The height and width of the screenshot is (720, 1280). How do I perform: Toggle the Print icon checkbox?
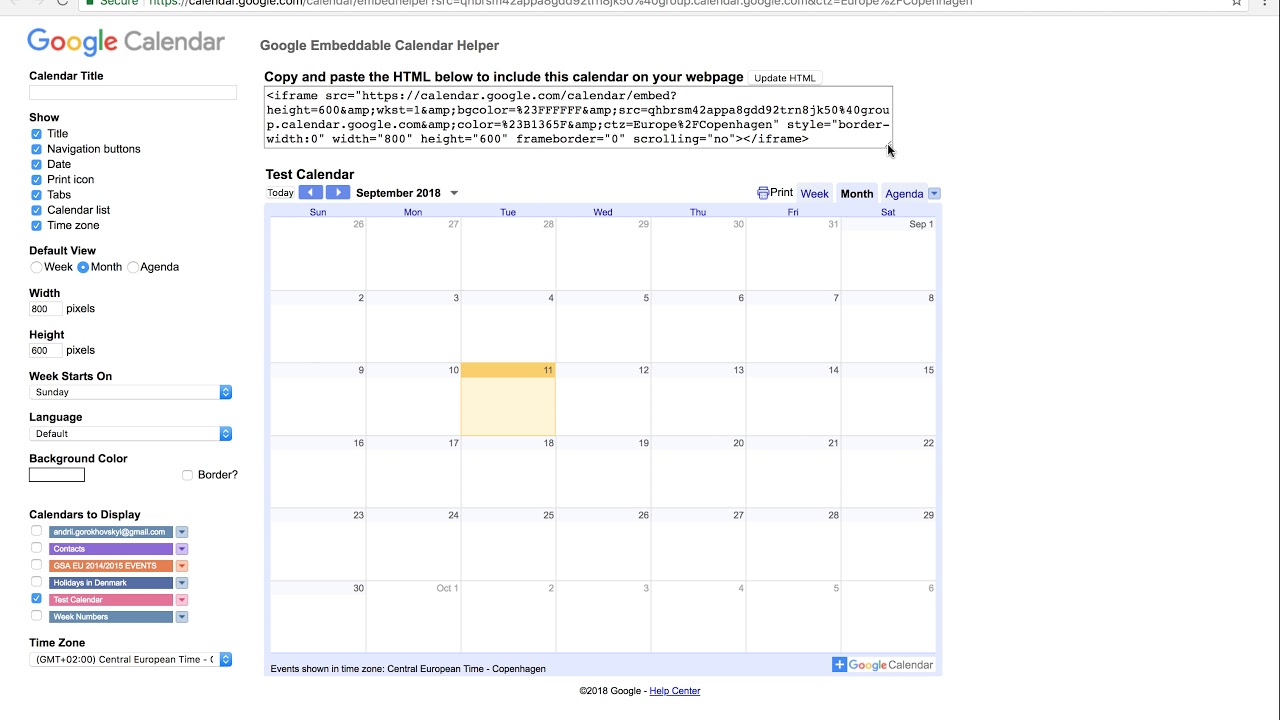36,180
